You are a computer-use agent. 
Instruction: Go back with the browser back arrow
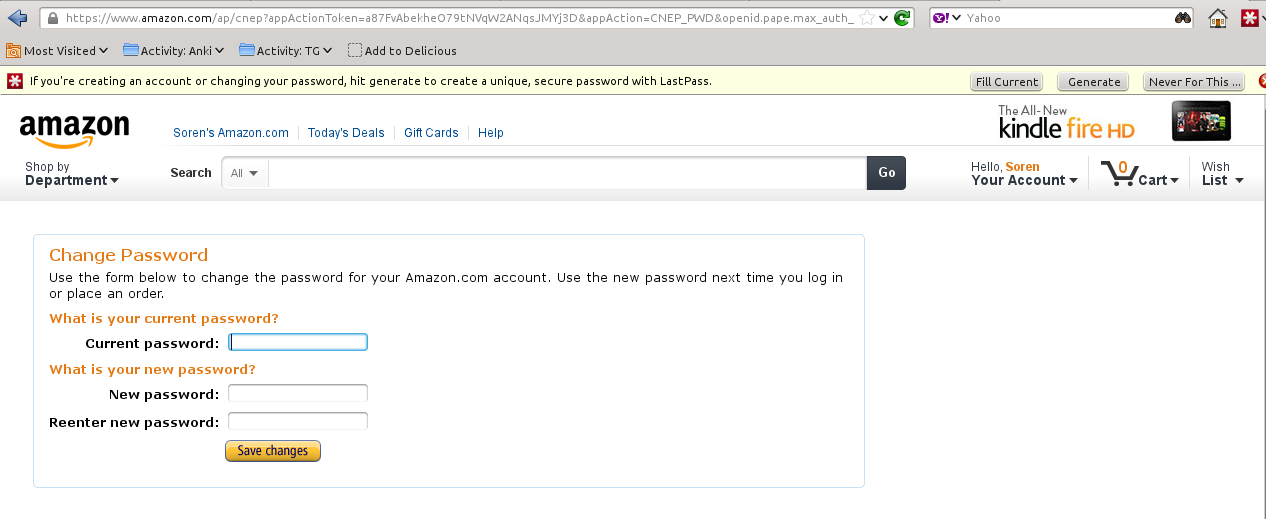coord(17,18)
